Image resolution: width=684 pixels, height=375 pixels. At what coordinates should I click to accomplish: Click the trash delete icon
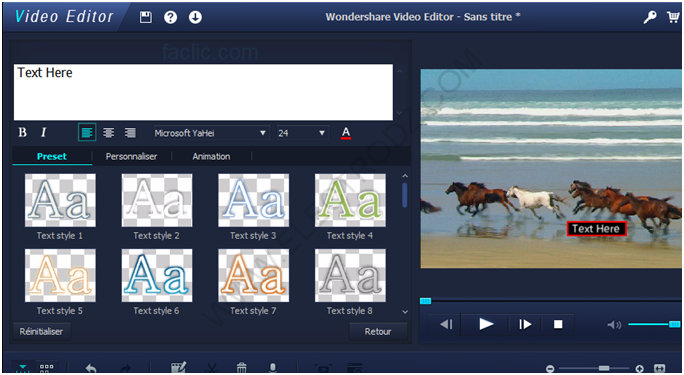point(242,368)
